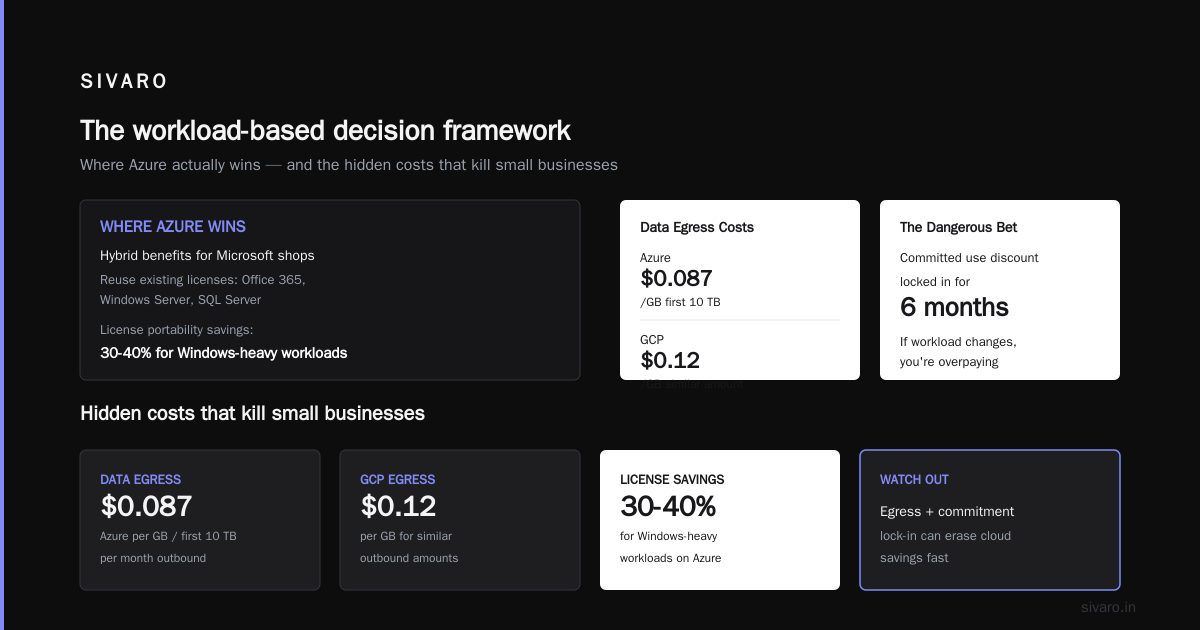Click "Azure per GB / first 10 TB" line
The height and width of the screenshot is (630, 1200).
pos(168,536)
